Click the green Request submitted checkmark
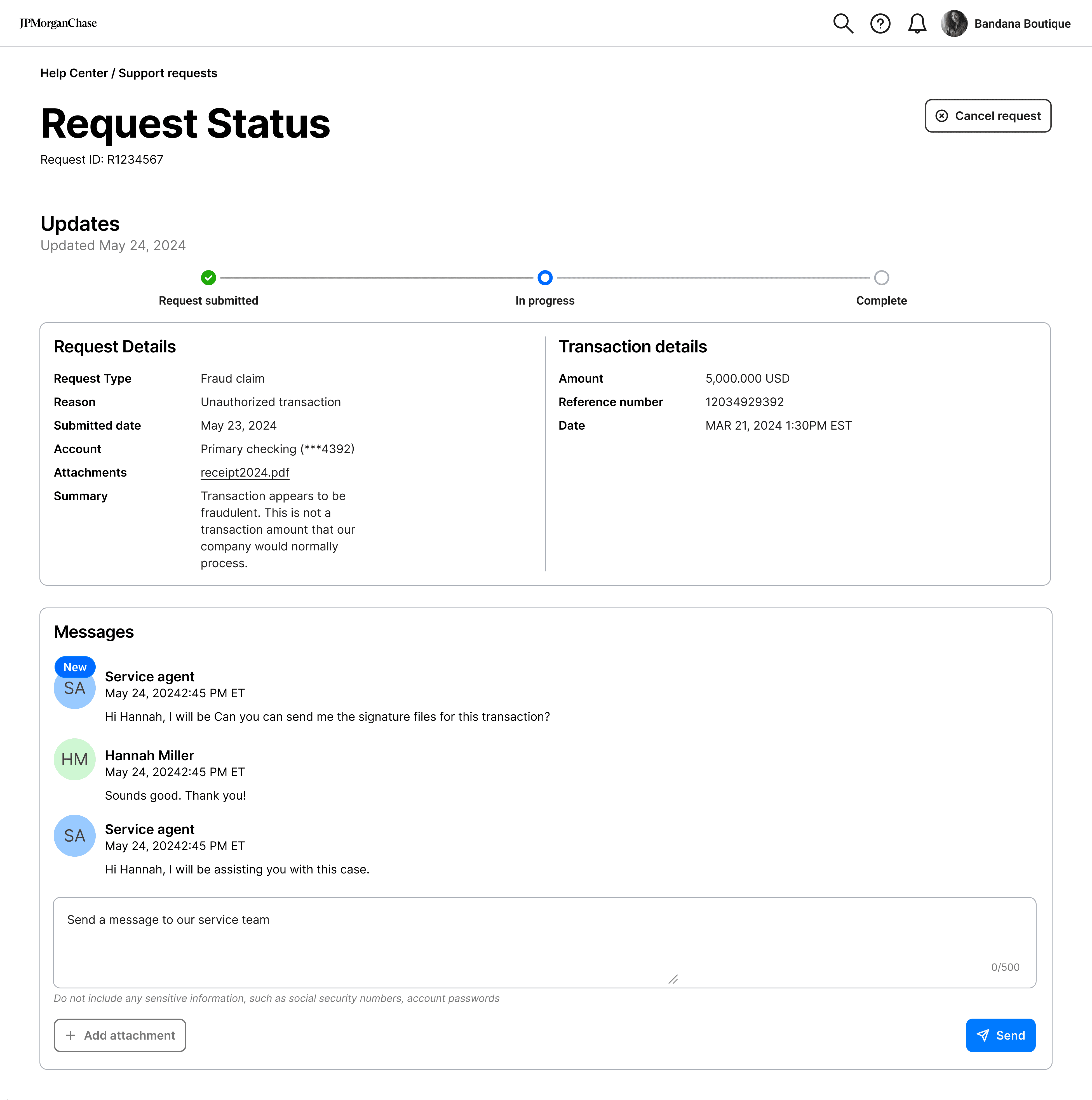This screenshot has width=1092, height=1100. click(208, 278)
